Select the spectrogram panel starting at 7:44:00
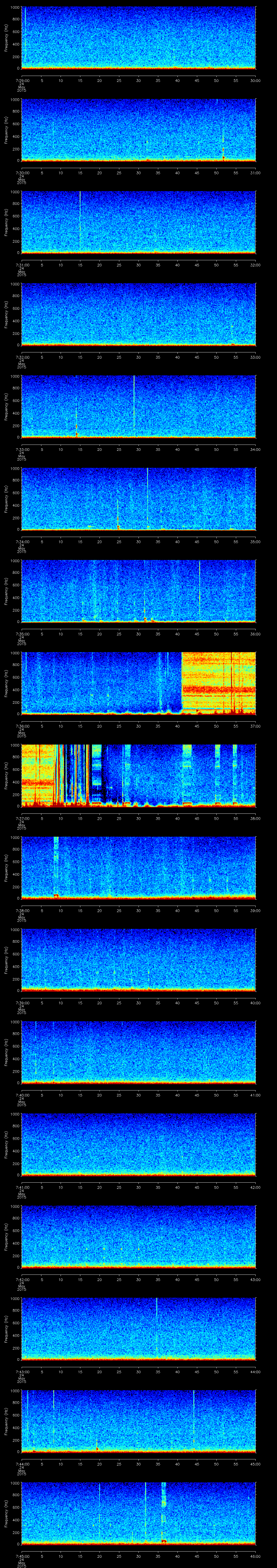 click(138, 1421)
